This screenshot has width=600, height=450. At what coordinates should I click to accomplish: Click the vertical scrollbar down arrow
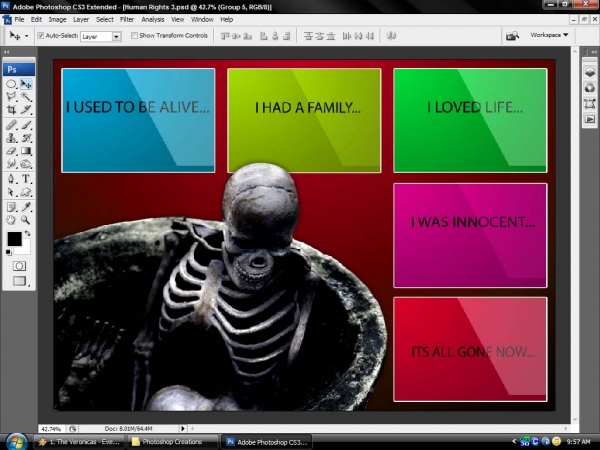point(575,420)
